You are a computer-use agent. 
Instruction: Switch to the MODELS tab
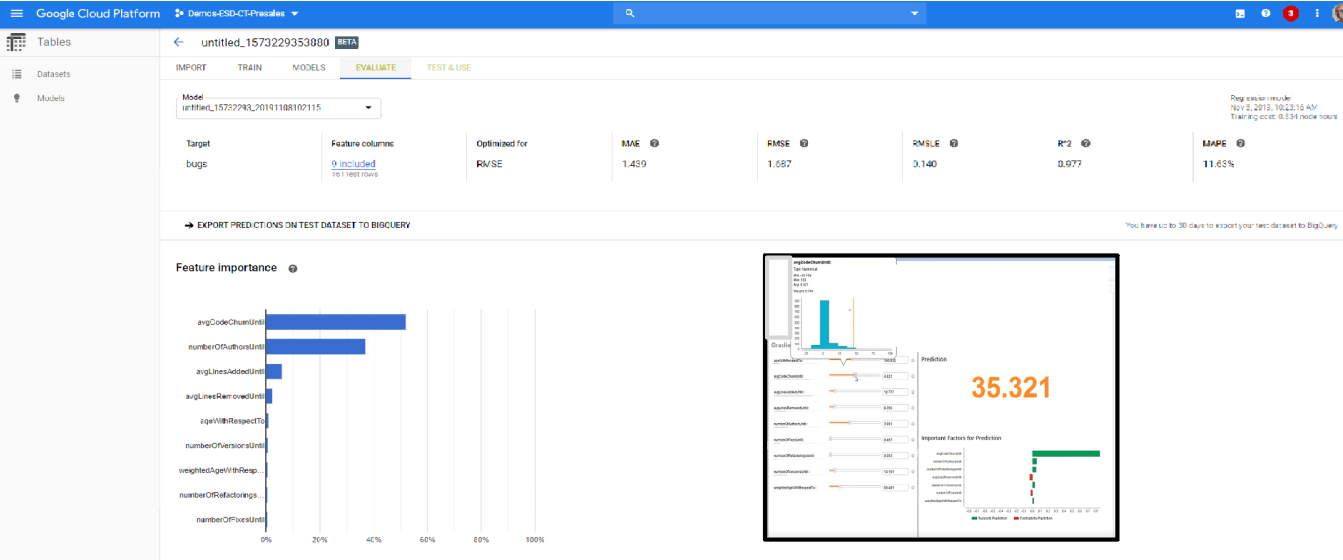pos(309,67)
